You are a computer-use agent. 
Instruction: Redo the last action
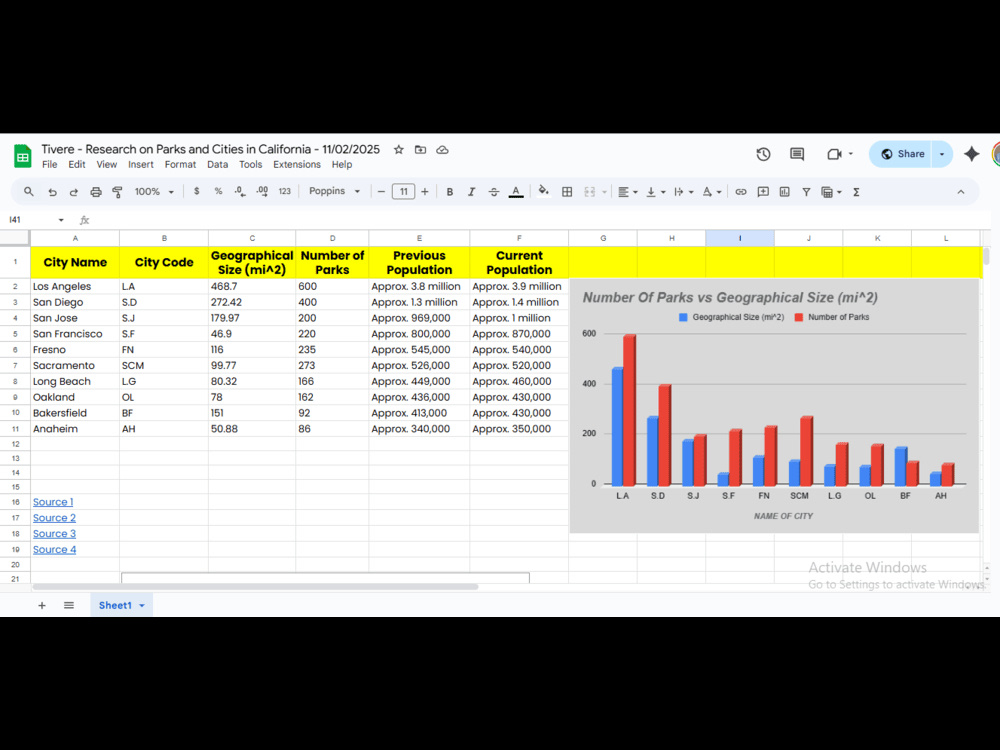click(73, 191)
